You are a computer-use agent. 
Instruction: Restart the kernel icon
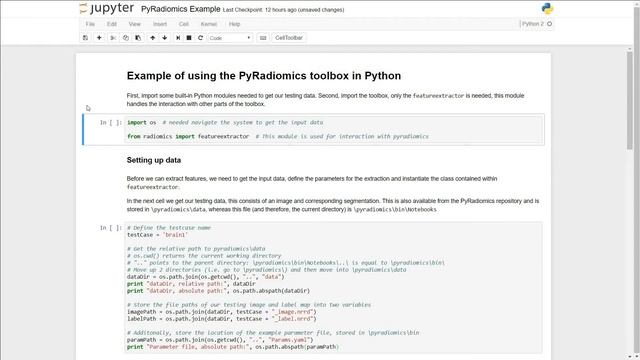click(200, 38)
